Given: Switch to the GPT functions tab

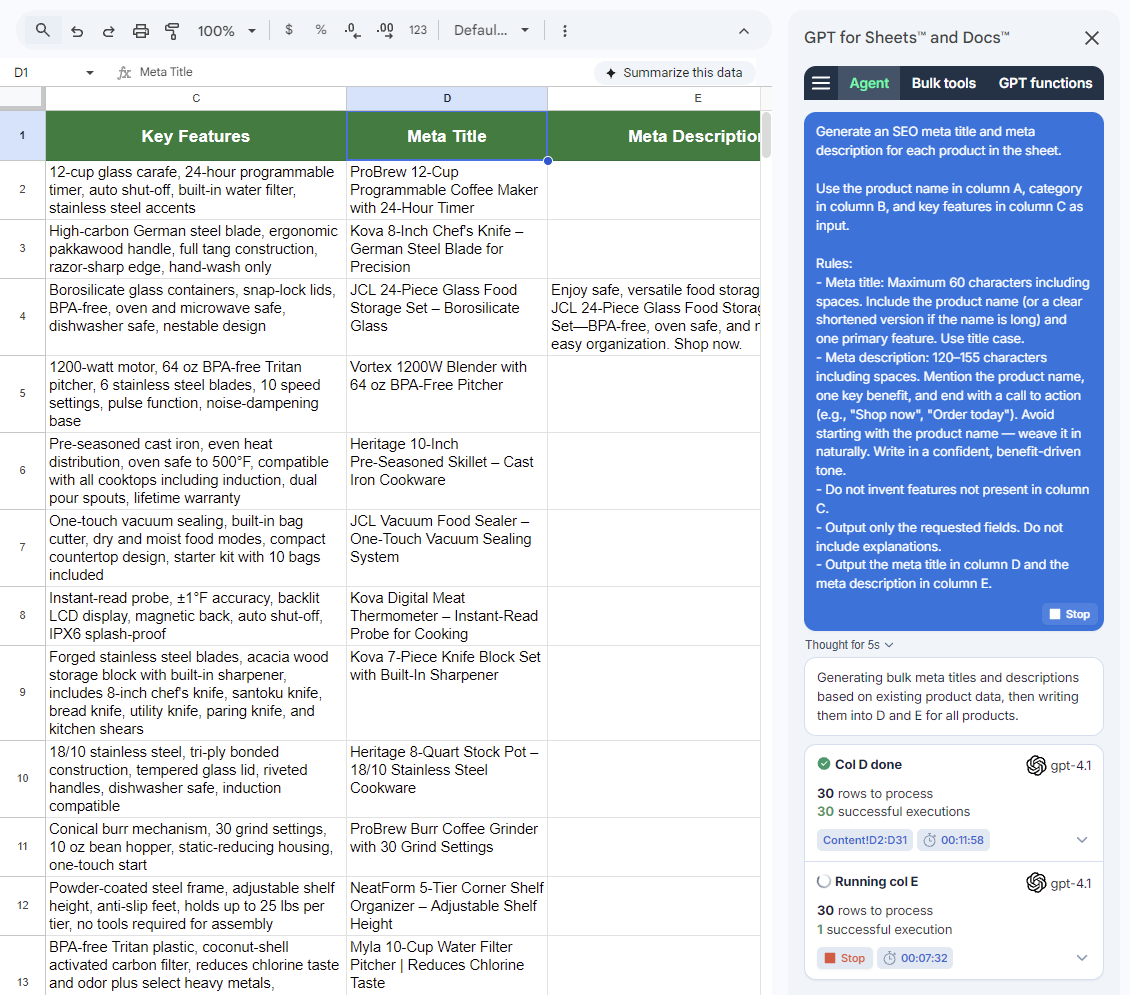Looking at the screenshot, I should (1045, 83).
